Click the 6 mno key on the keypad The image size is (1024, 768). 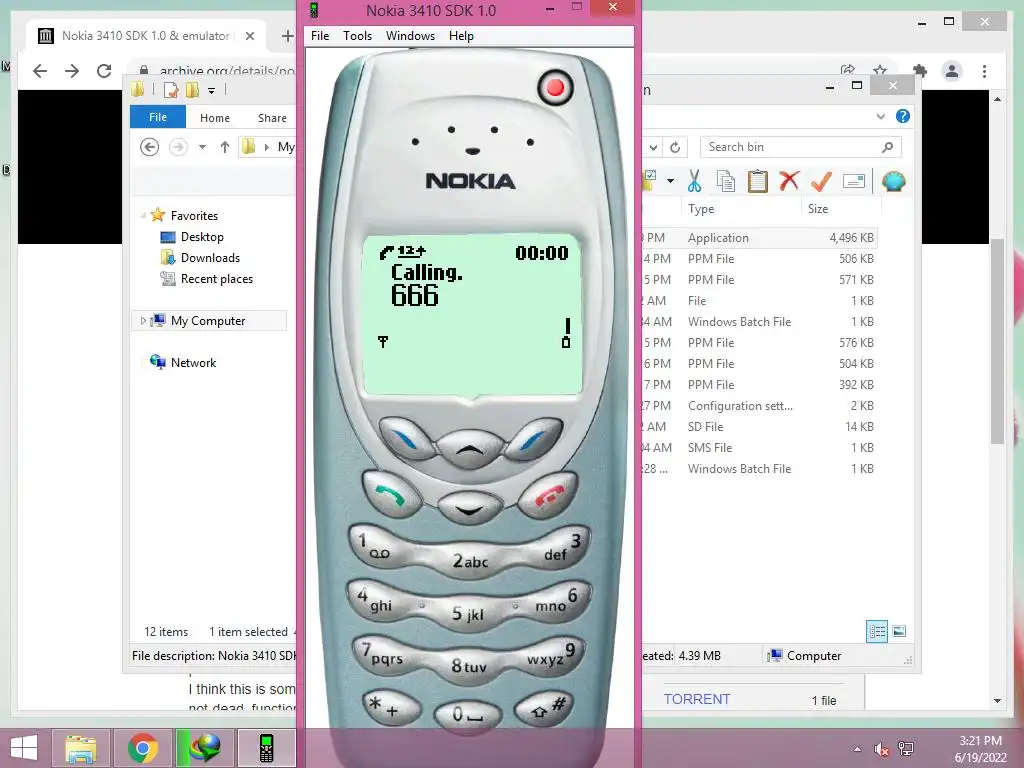click(x=560, y=600)
